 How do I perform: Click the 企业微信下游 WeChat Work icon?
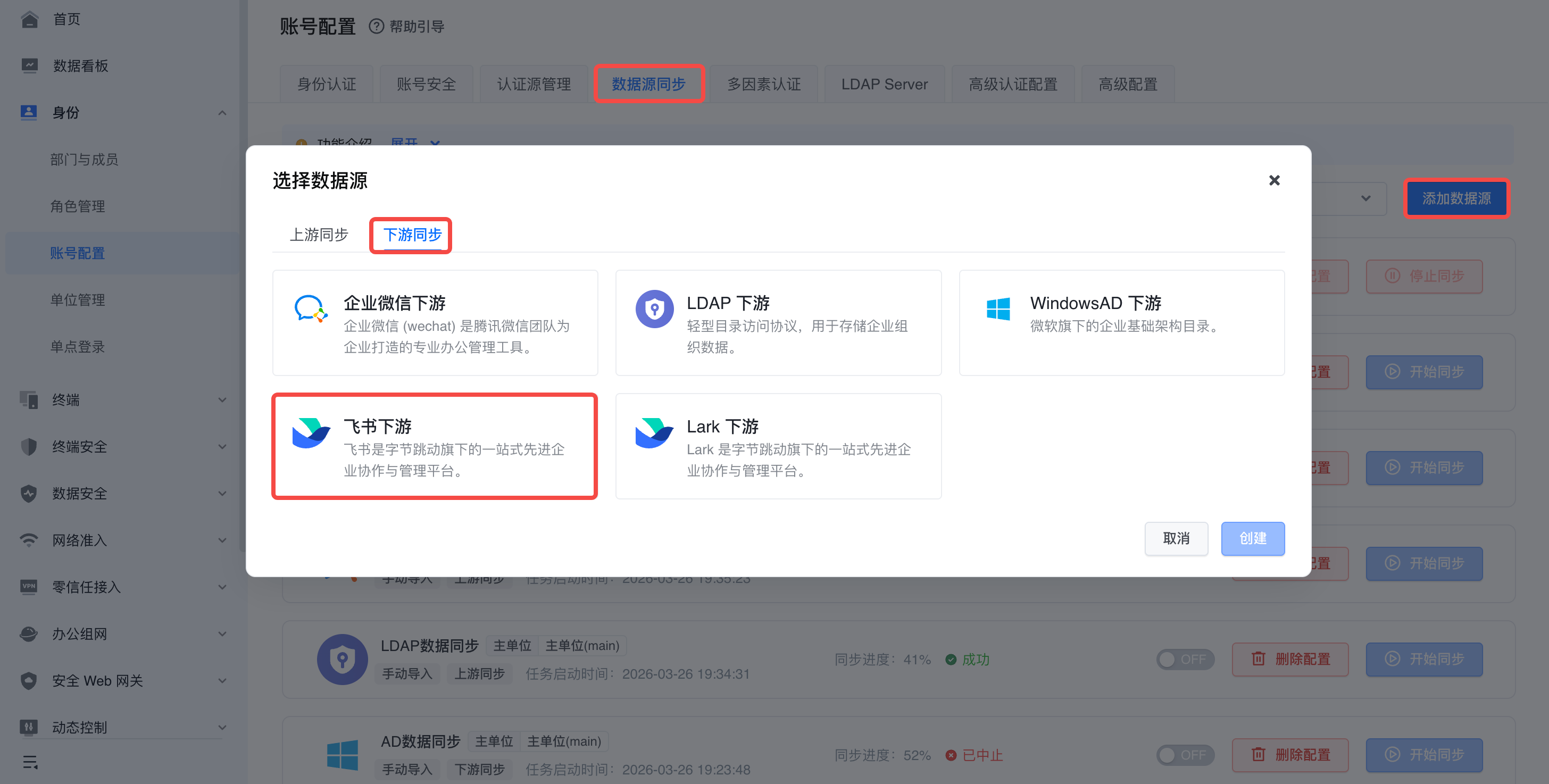[x=311, y=309]
